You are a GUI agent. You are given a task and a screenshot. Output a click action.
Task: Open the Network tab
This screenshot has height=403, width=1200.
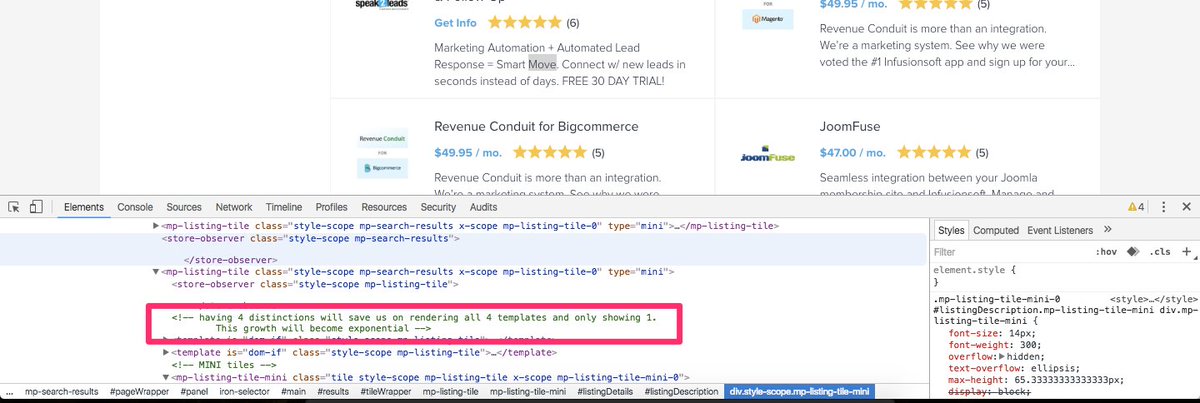[x=234, y=207]
